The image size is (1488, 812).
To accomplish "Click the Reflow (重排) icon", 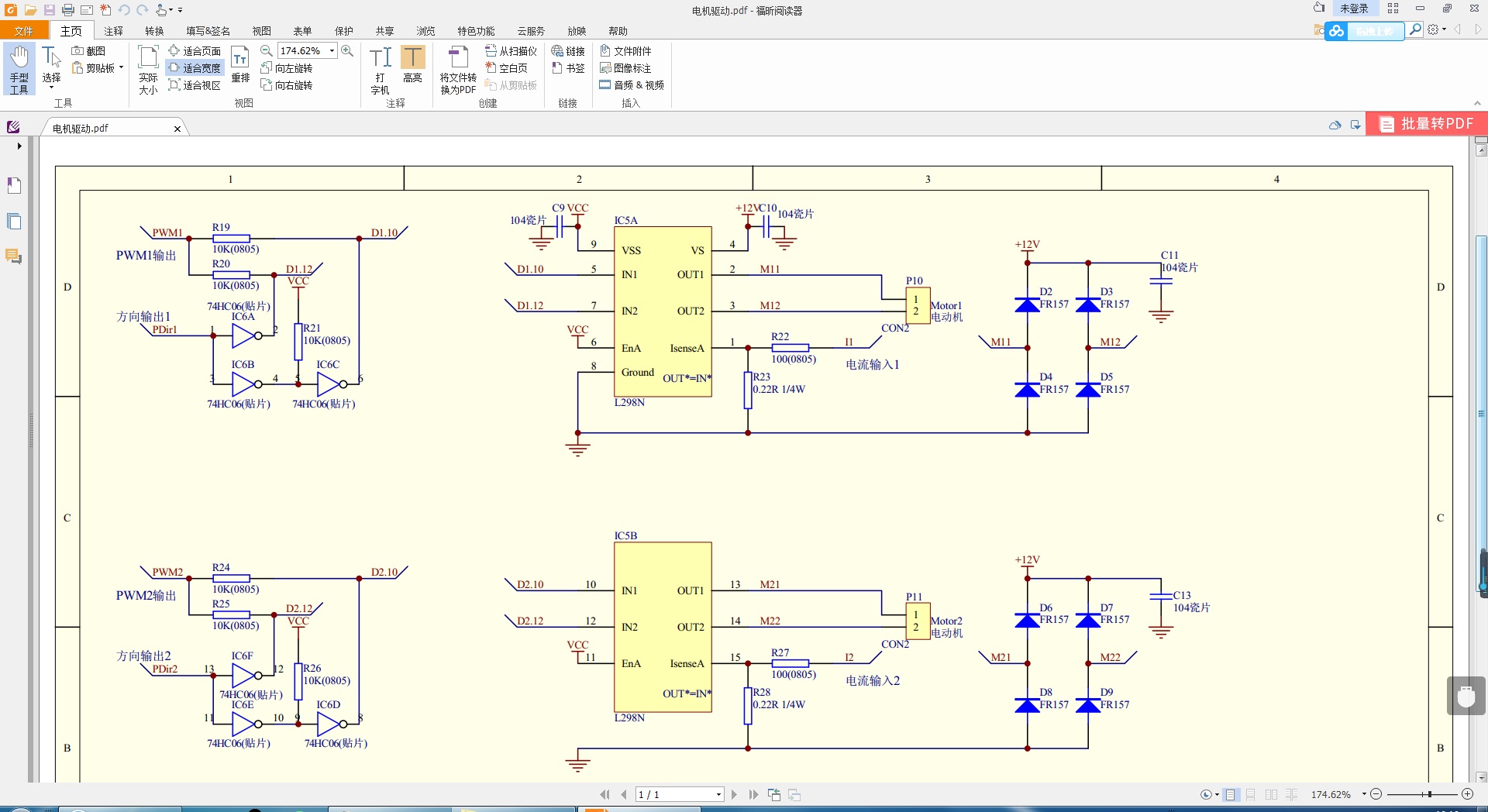I will pos(241,64).
